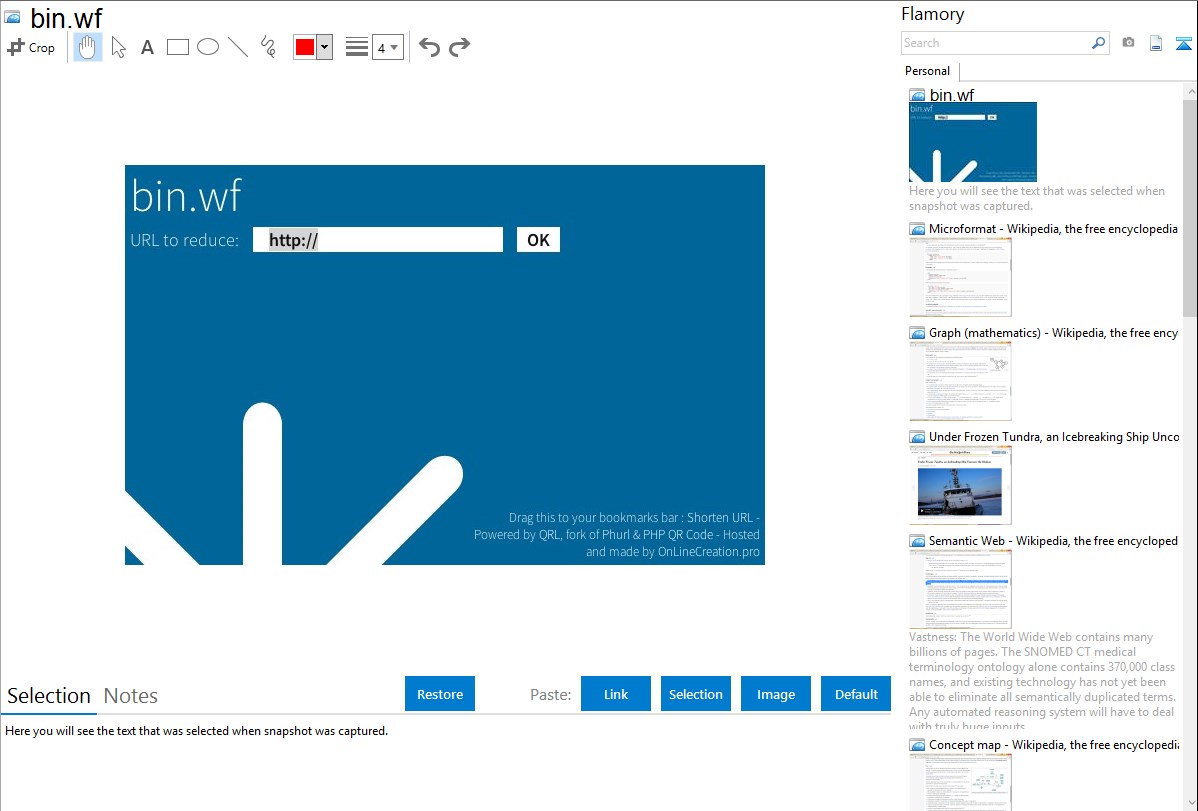
Task: Click the Paste Image button
Action: coord(775,694)
